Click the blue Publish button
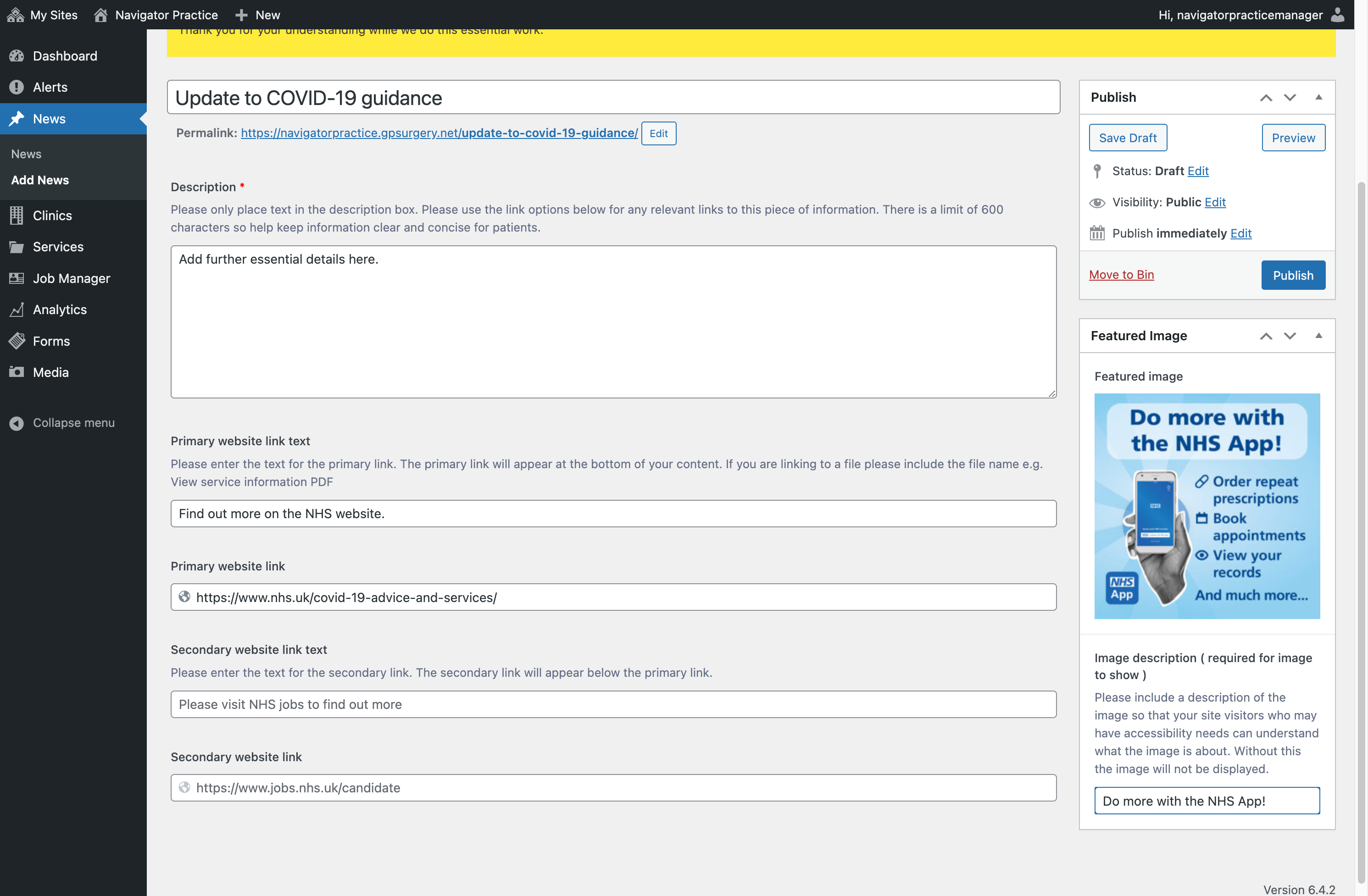Screen dimensions: 1368x896 tap(1293, 275)
